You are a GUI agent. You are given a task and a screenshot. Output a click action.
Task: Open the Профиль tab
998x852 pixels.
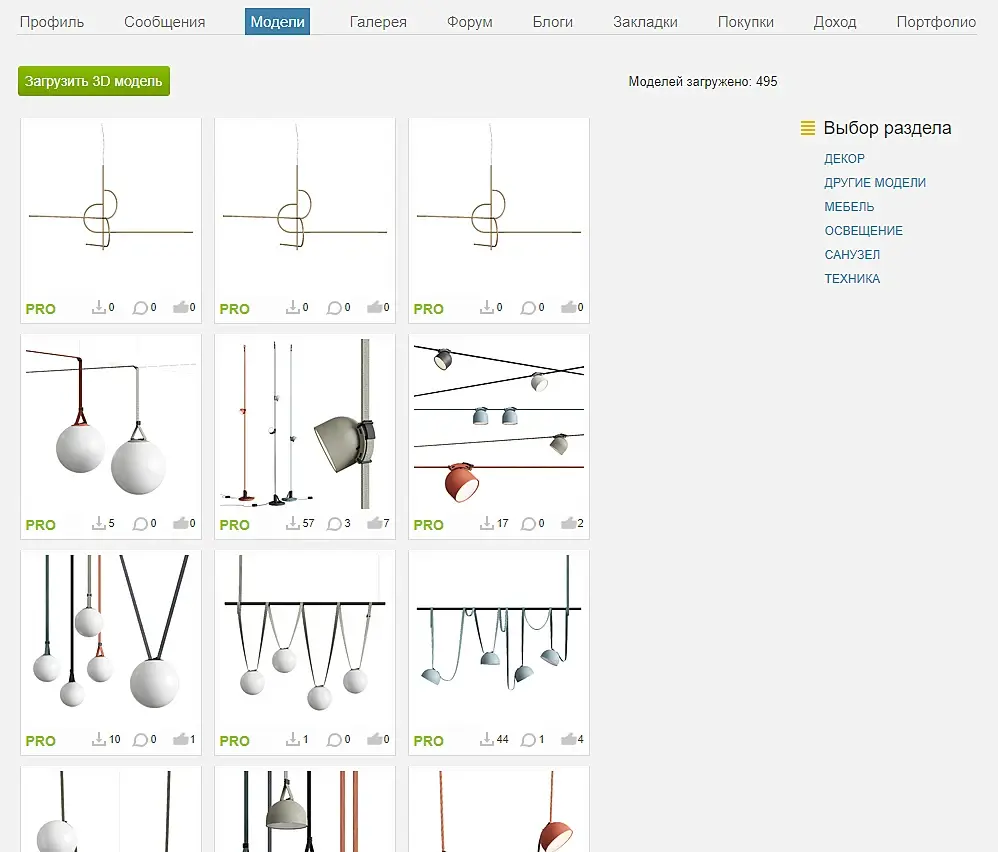coord(52,22)
